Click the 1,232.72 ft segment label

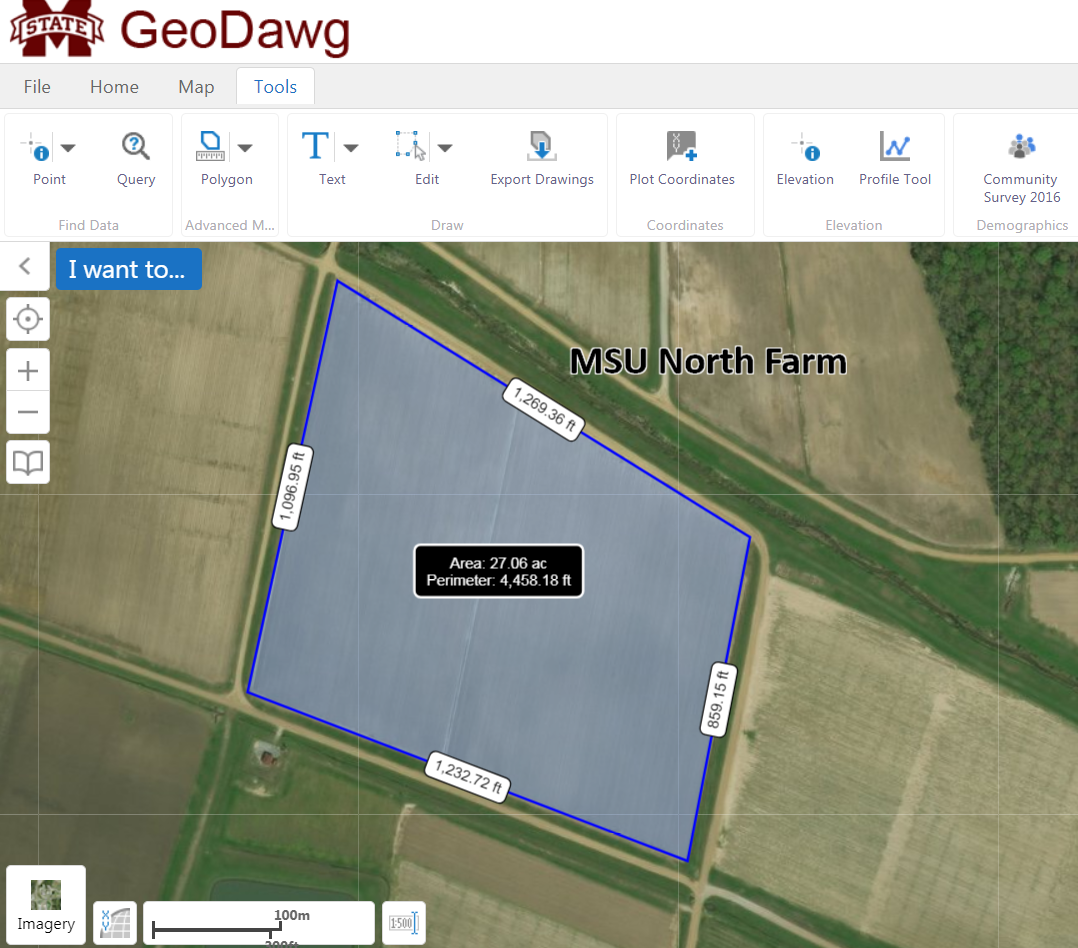[x=468, y=777]
